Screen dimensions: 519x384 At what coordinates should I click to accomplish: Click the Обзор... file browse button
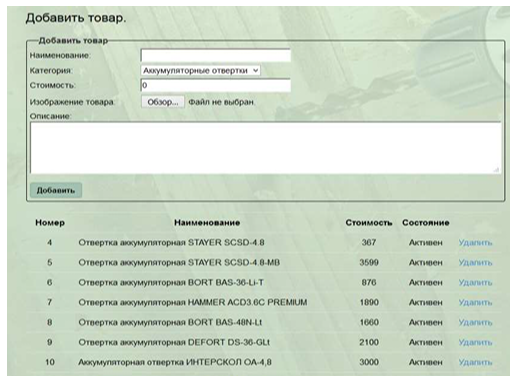point(163,102)
